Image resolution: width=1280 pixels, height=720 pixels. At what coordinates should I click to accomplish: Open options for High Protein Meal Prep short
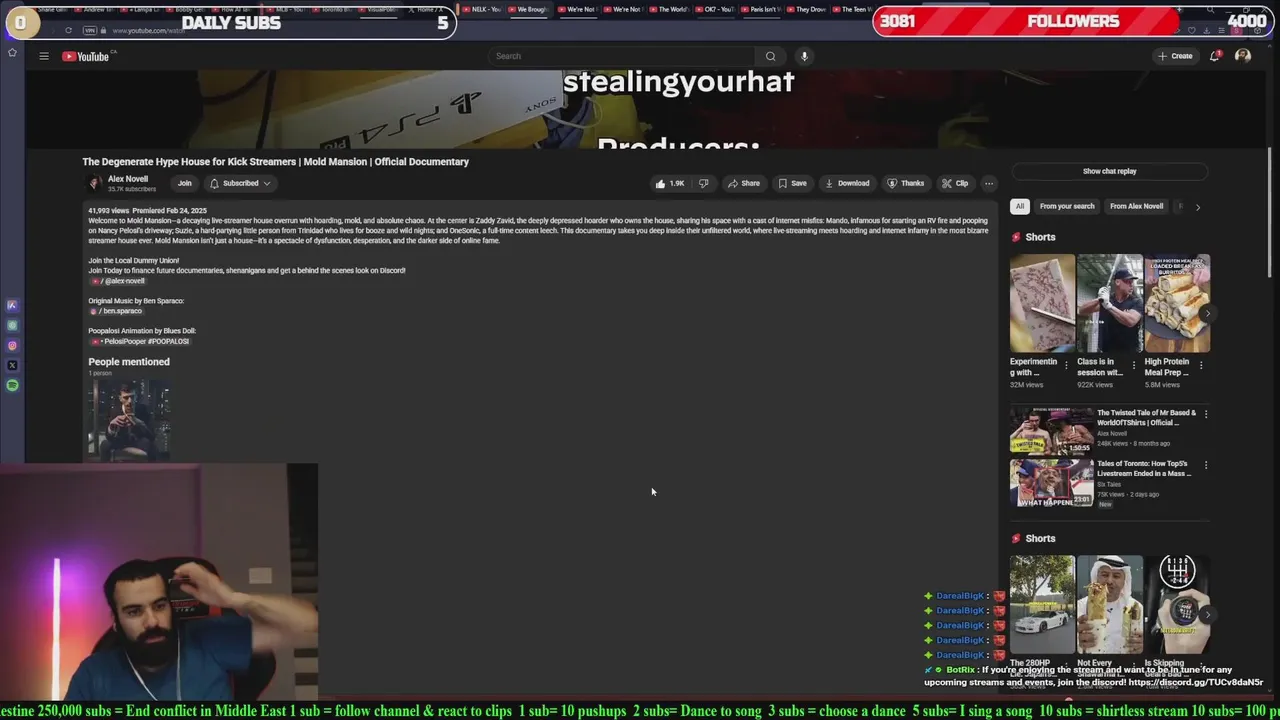pos(1201,365)
